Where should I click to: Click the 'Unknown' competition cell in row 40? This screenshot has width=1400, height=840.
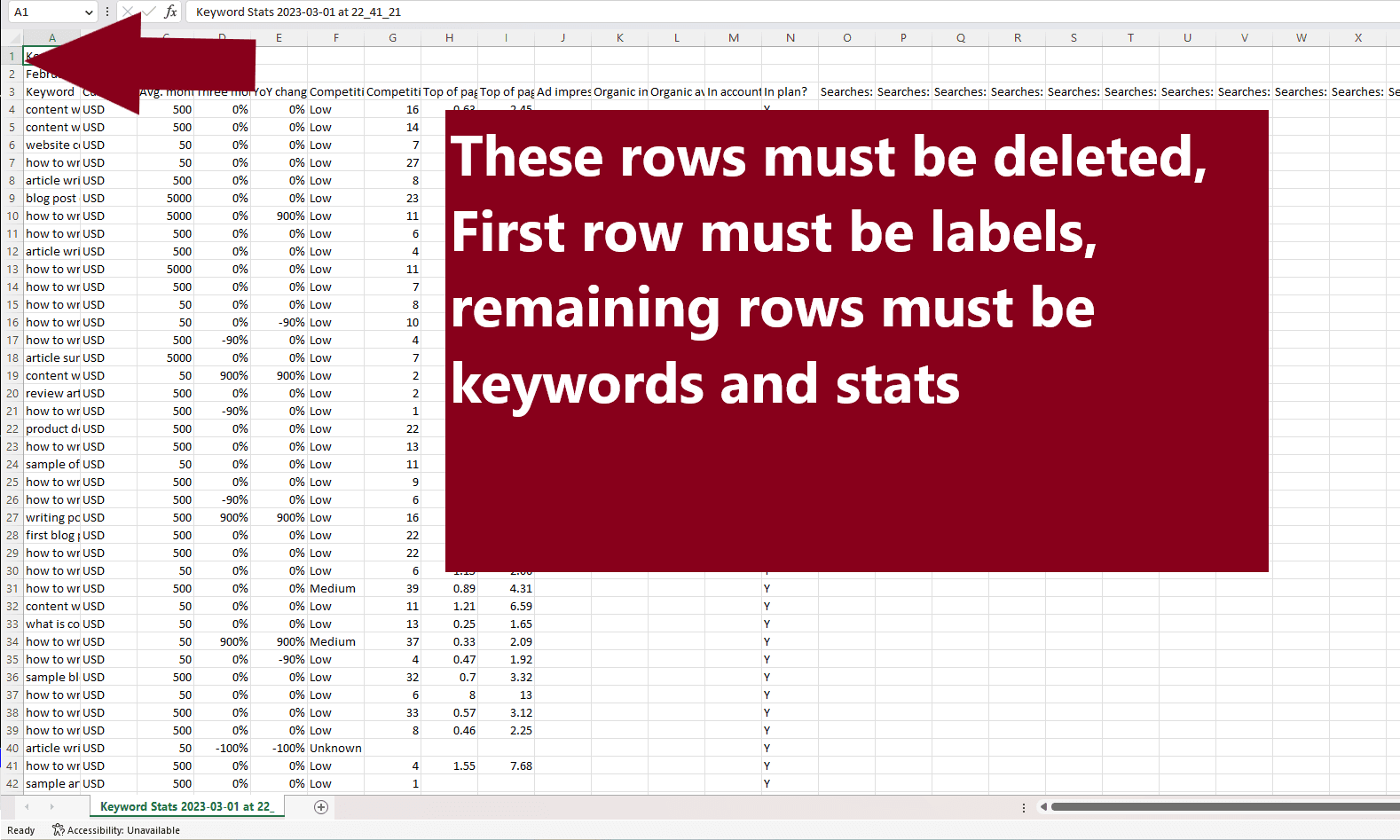point(335,748)
